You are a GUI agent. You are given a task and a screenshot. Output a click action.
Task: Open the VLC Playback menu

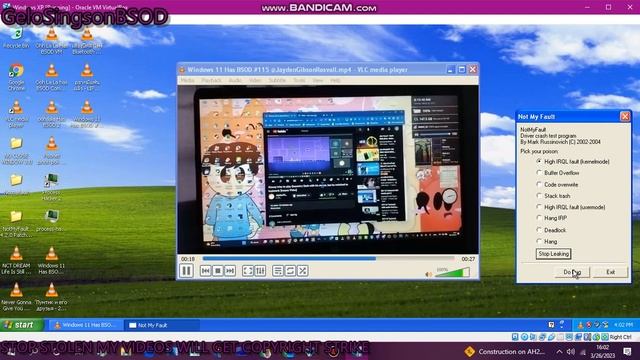[x=211, y=80]
